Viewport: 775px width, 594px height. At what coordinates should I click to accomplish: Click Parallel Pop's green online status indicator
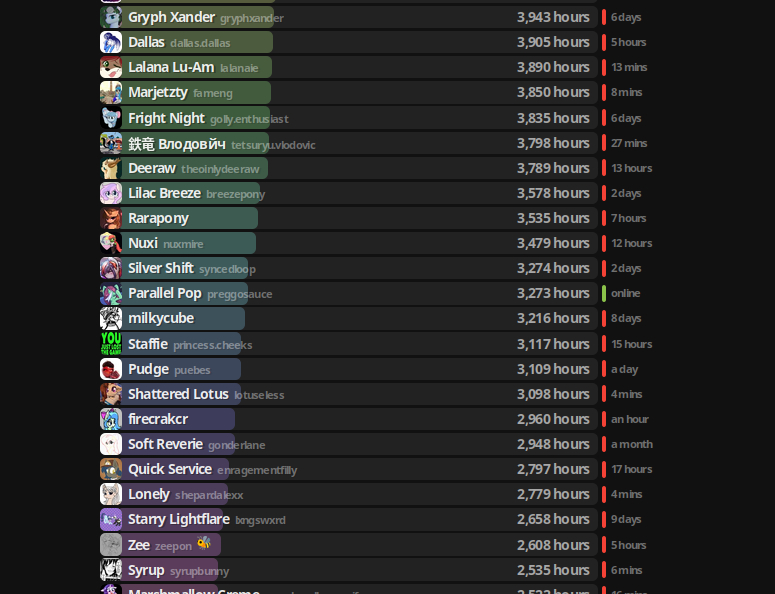604,294
